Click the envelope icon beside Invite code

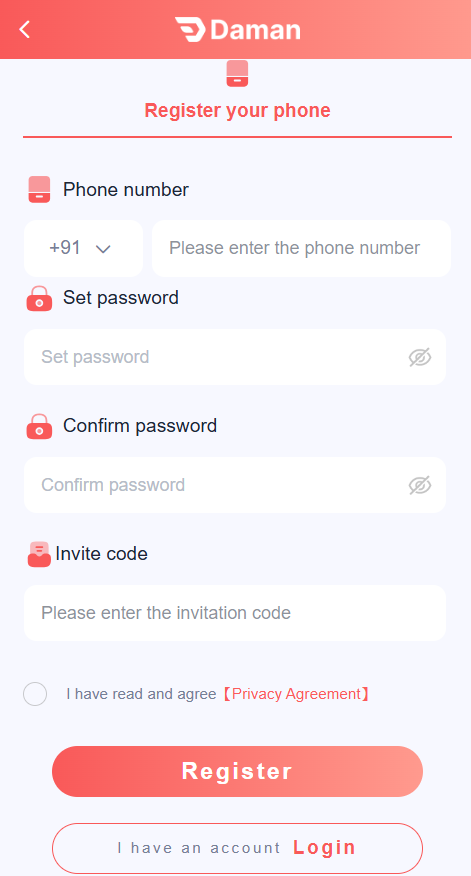(x=39, y=554)
